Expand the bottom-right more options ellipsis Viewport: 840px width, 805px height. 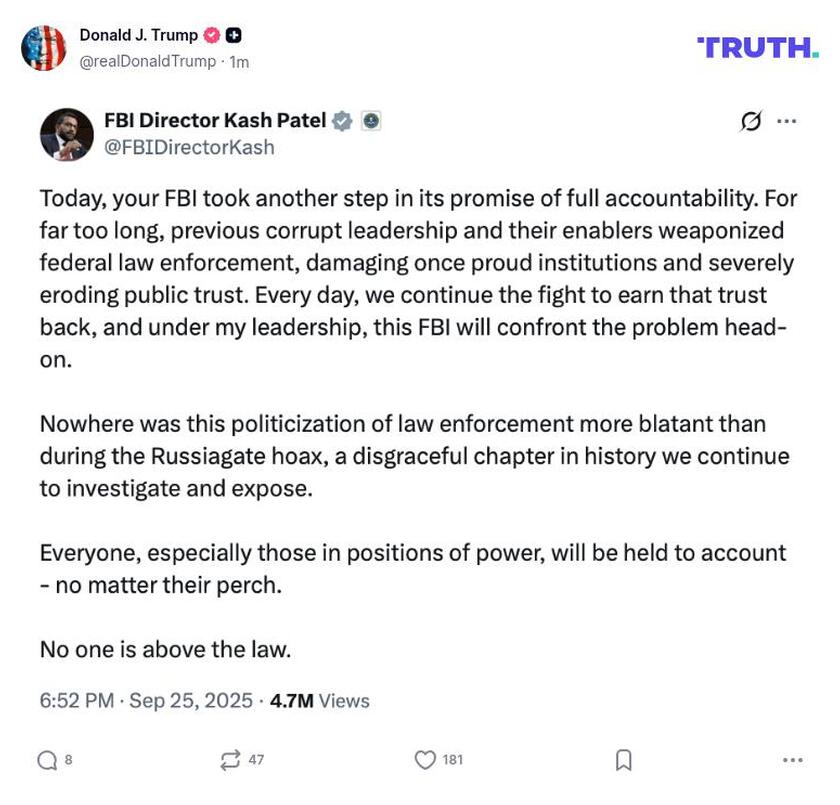[793, 760]
